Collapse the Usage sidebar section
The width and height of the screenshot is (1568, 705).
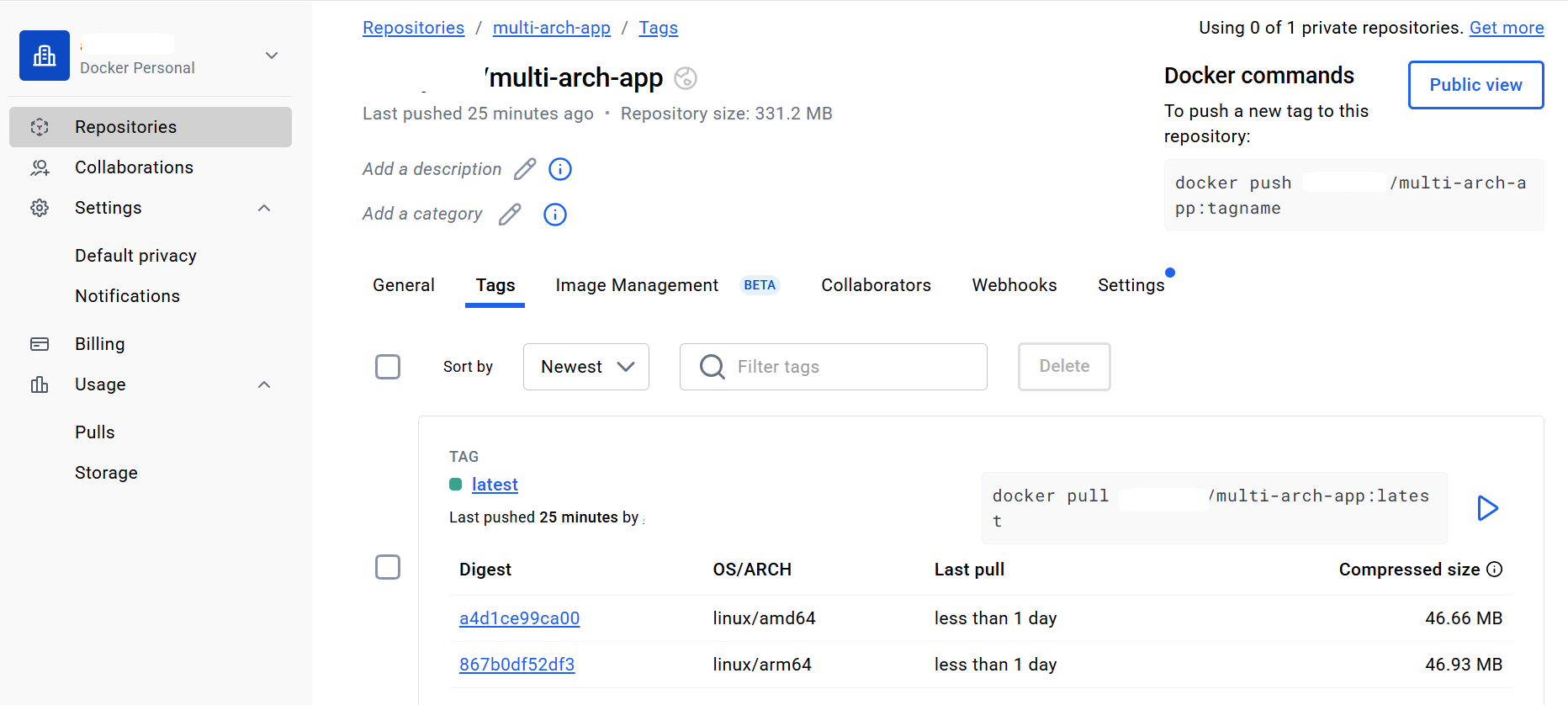(x=264, y=384)
